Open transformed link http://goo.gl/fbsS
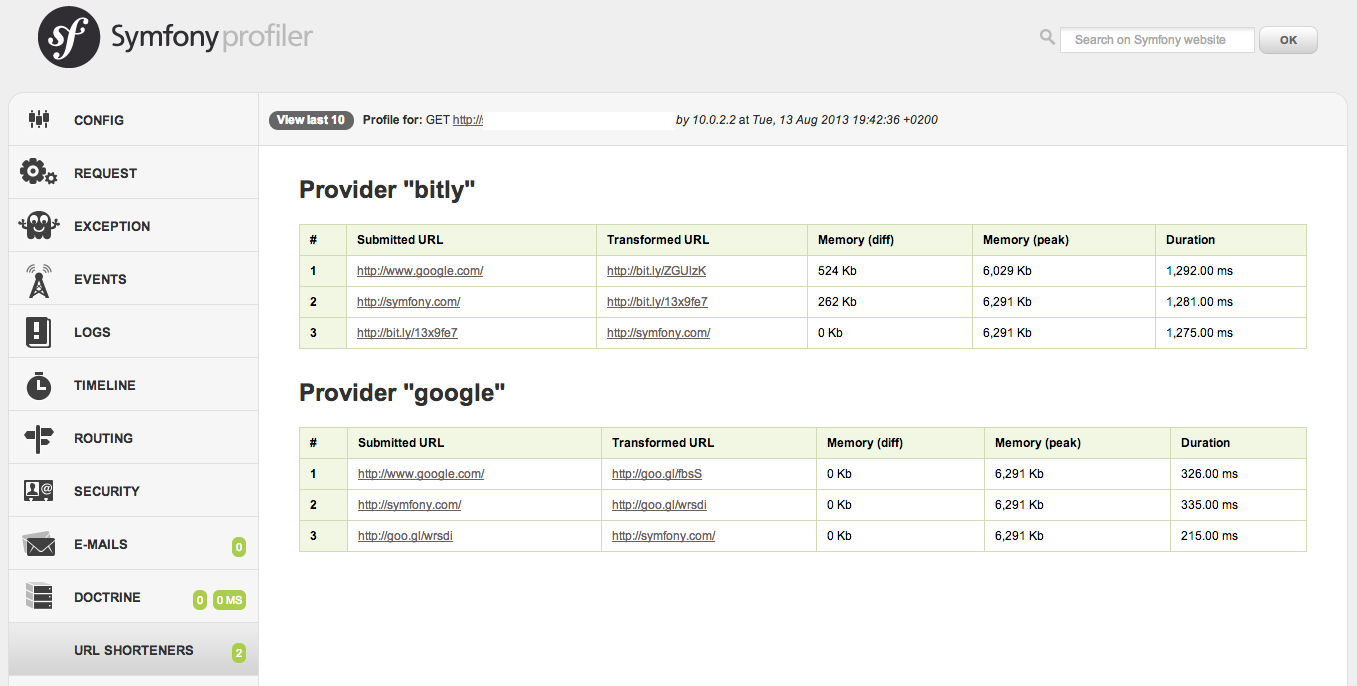1357x686 pixels. pyautogui.click(x=657, y=474)
